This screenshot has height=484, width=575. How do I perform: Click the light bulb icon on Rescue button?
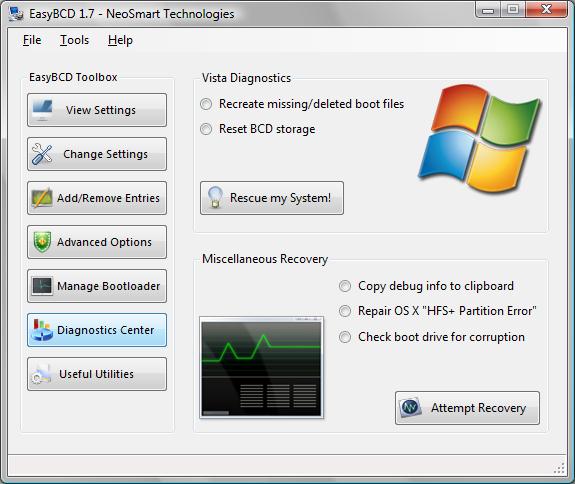pos(215,197)
